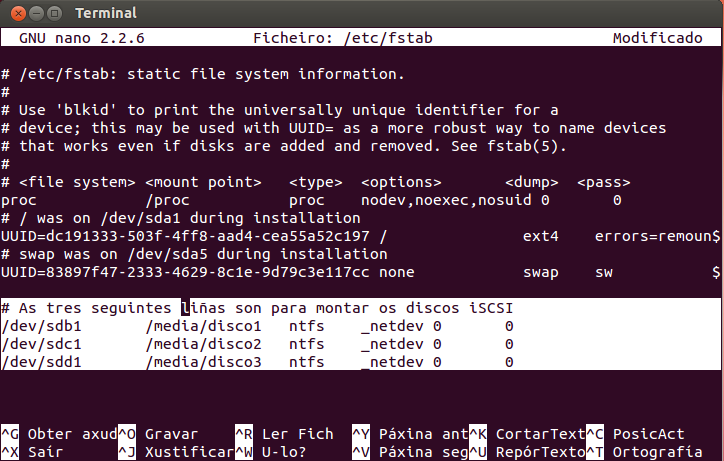Click '/dev/sdd1' device entry

41,362
